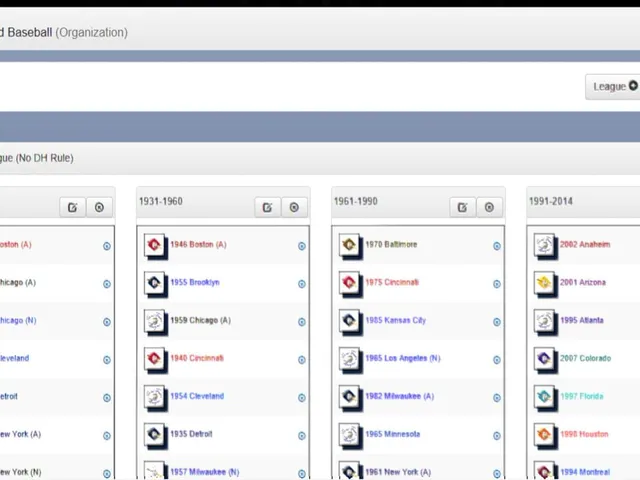
Task: Click the 1959 Chicago (A) team logo
Action: 154,321
